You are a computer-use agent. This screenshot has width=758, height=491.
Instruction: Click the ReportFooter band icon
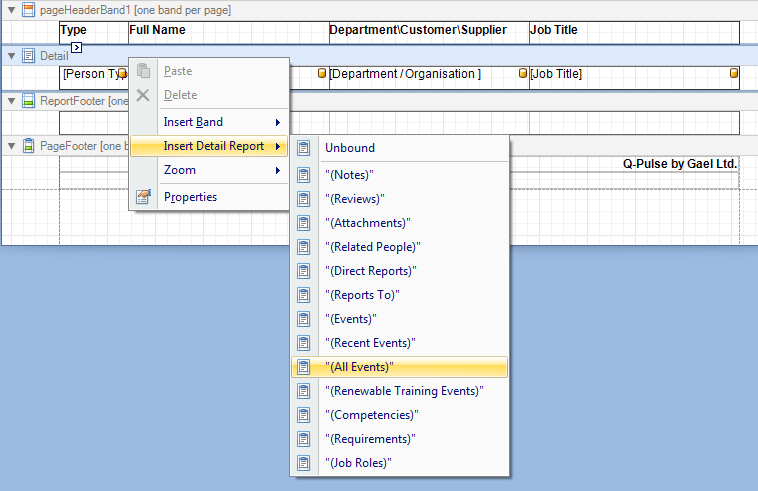coord(29,101)
